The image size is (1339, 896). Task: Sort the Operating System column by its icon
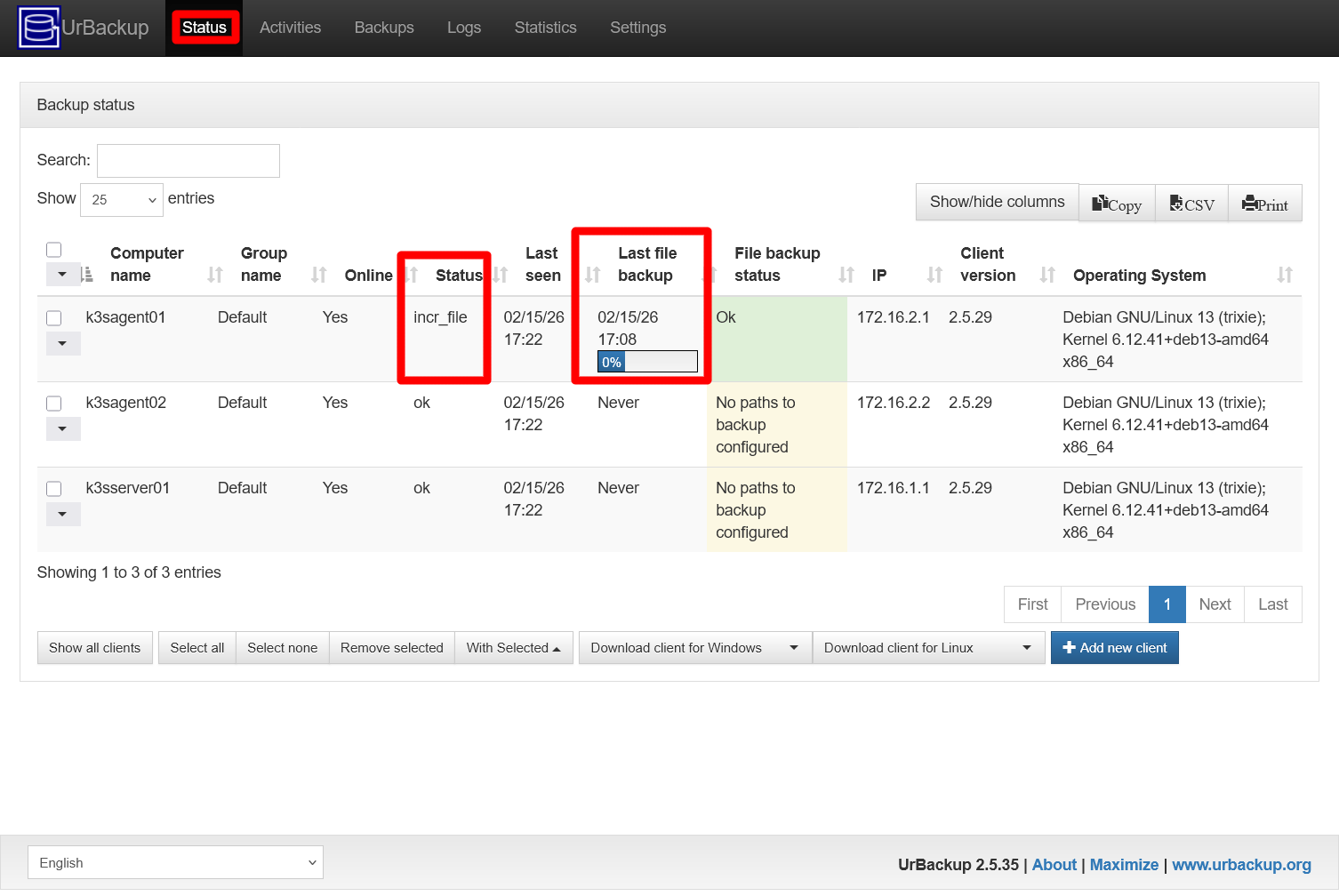pyautogui.click(x=1284, y=275)
